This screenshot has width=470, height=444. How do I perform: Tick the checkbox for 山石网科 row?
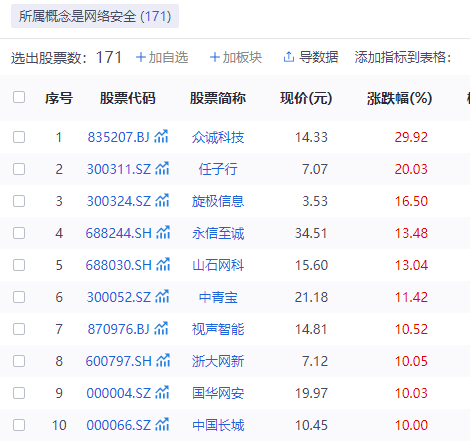[19, 265]
